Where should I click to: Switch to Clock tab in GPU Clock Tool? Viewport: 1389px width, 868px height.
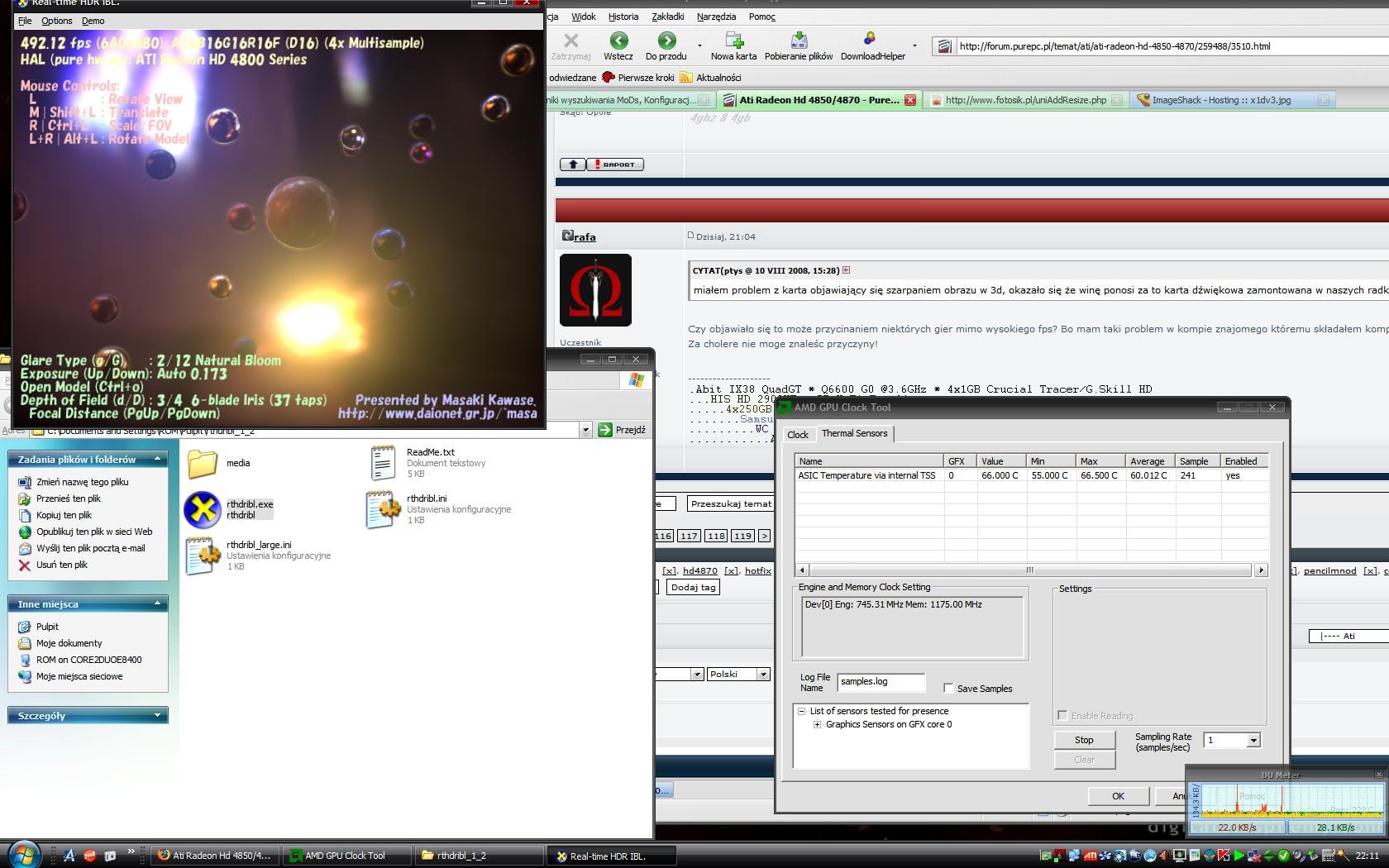[798, 435]
